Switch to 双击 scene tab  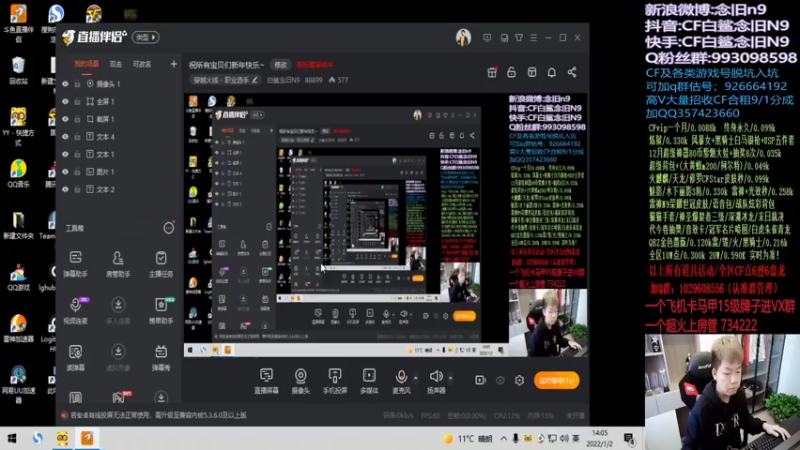[x=116, y=64]
